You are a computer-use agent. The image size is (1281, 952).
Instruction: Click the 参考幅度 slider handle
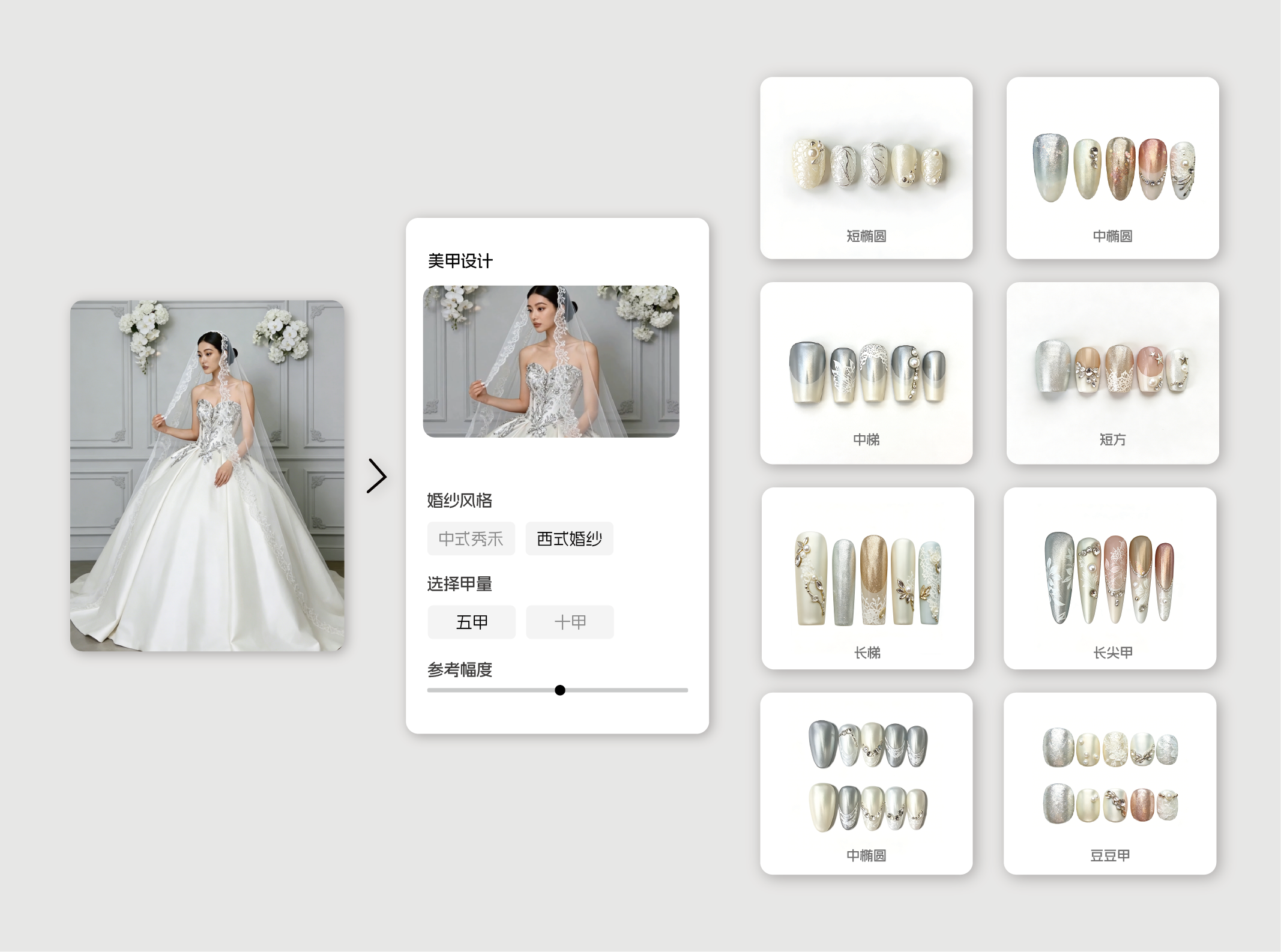point(560,690)
